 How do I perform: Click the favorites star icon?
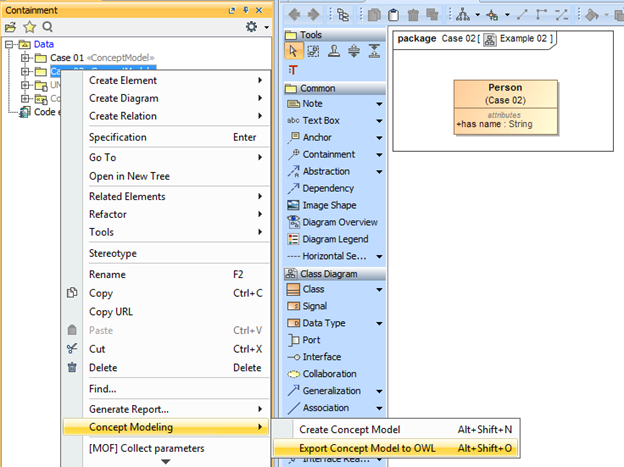coord(29,27)
